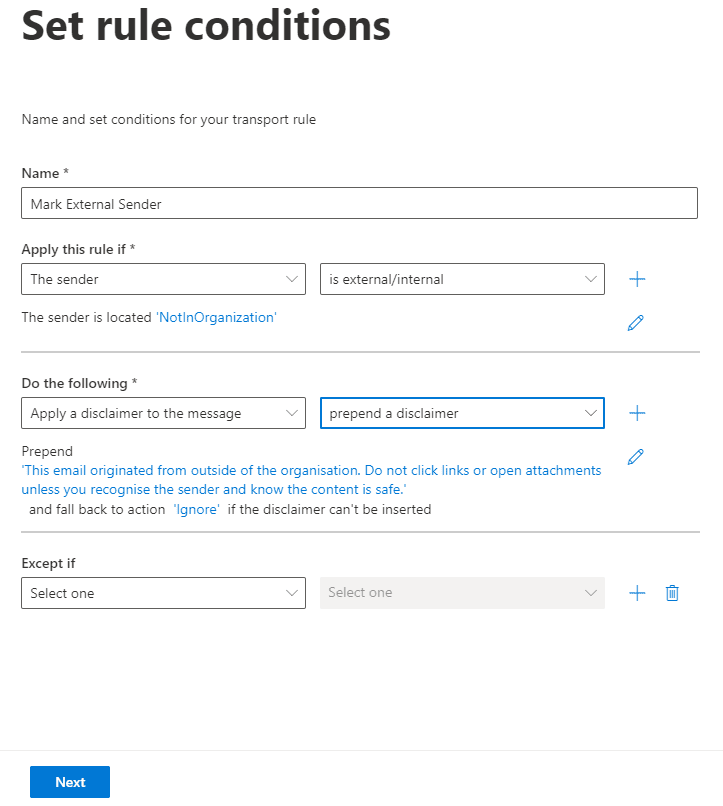Click the chevron on the Except if 'Select one' box
Image resolution: width=723 pixels, height=806 pixels.
293,593
